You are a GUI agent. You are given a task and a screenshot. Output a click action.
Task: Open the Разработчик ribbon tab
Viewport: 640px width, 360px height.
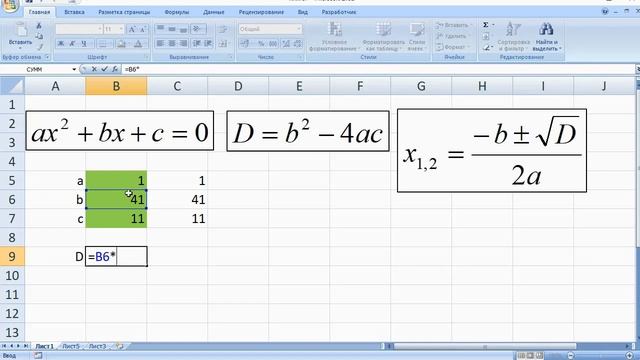[339, 12]
